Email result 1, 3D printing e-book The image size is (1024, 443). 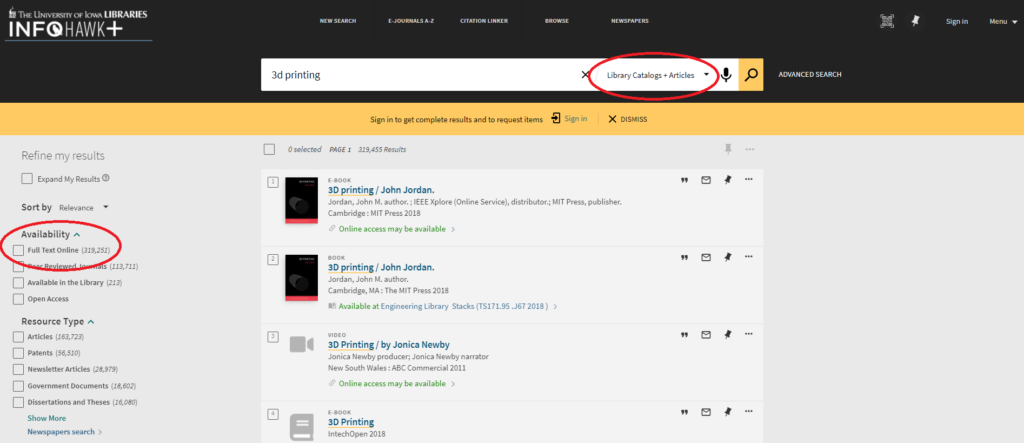pyautogui.click(x=706, y=180)
